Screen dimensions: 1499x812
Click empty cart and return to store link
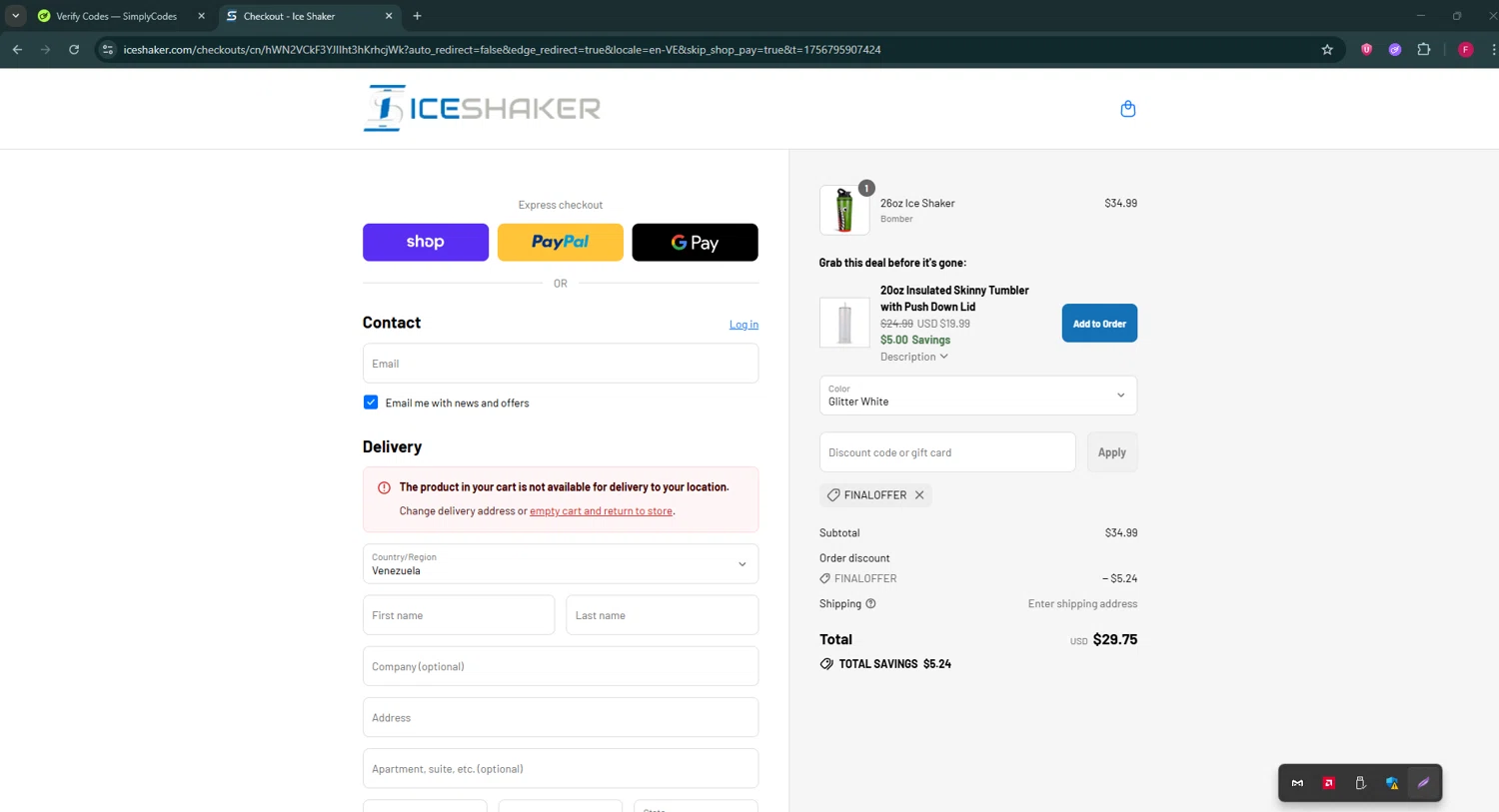coord(601,511)
